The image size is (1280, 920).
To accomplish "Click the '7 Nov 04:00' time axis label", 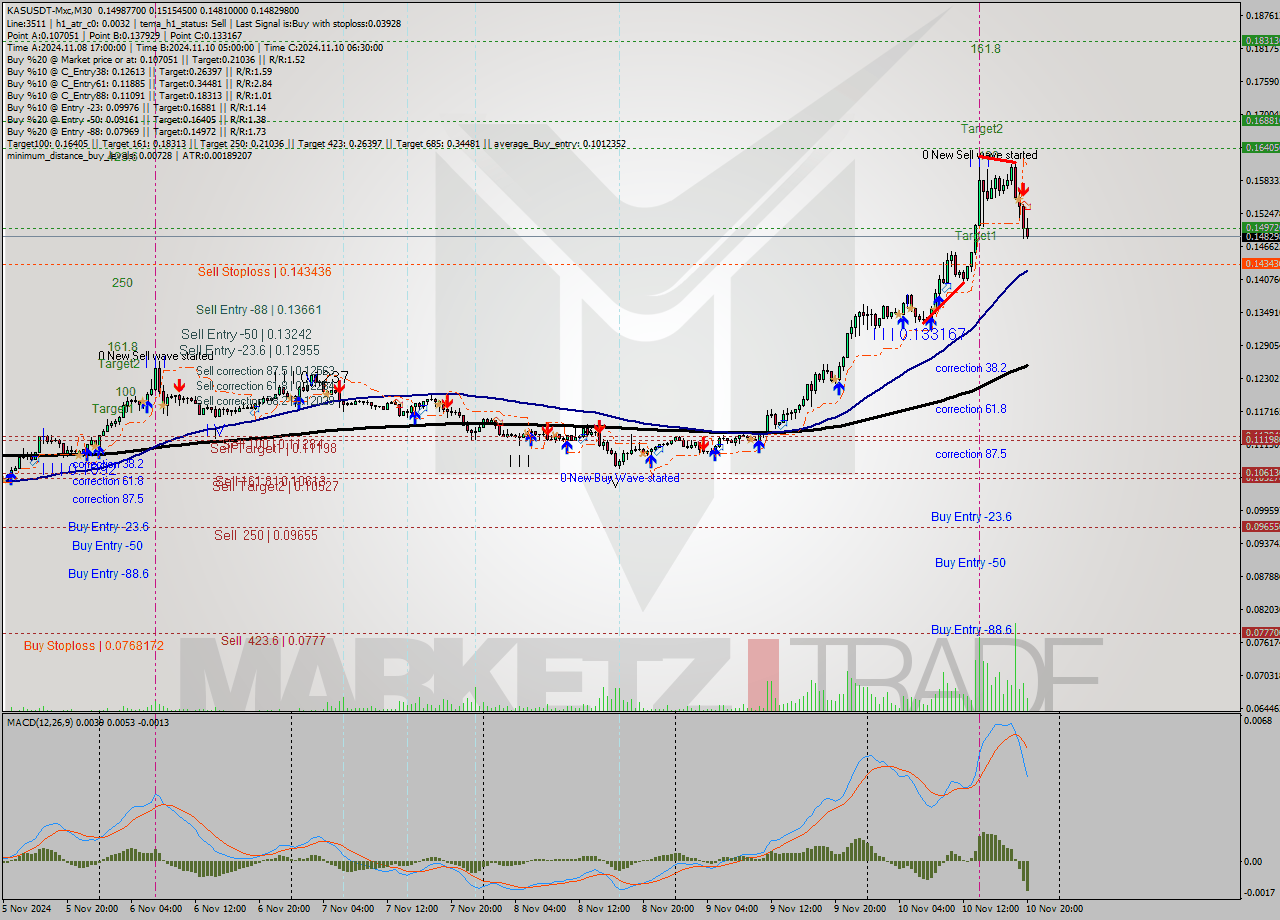I will coord(349,909).
